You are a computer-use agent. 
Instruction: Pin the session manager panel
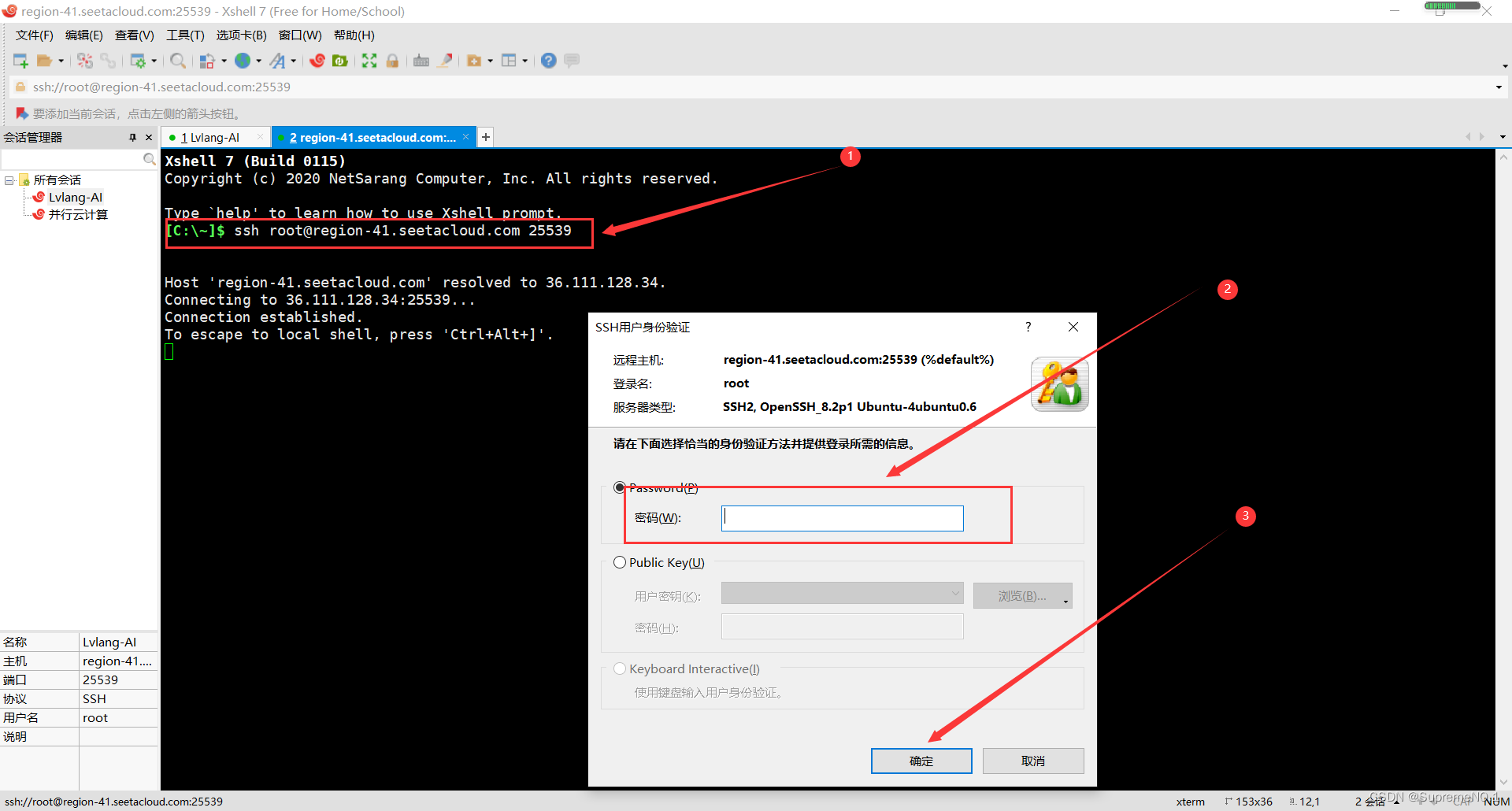pos(132,137)
